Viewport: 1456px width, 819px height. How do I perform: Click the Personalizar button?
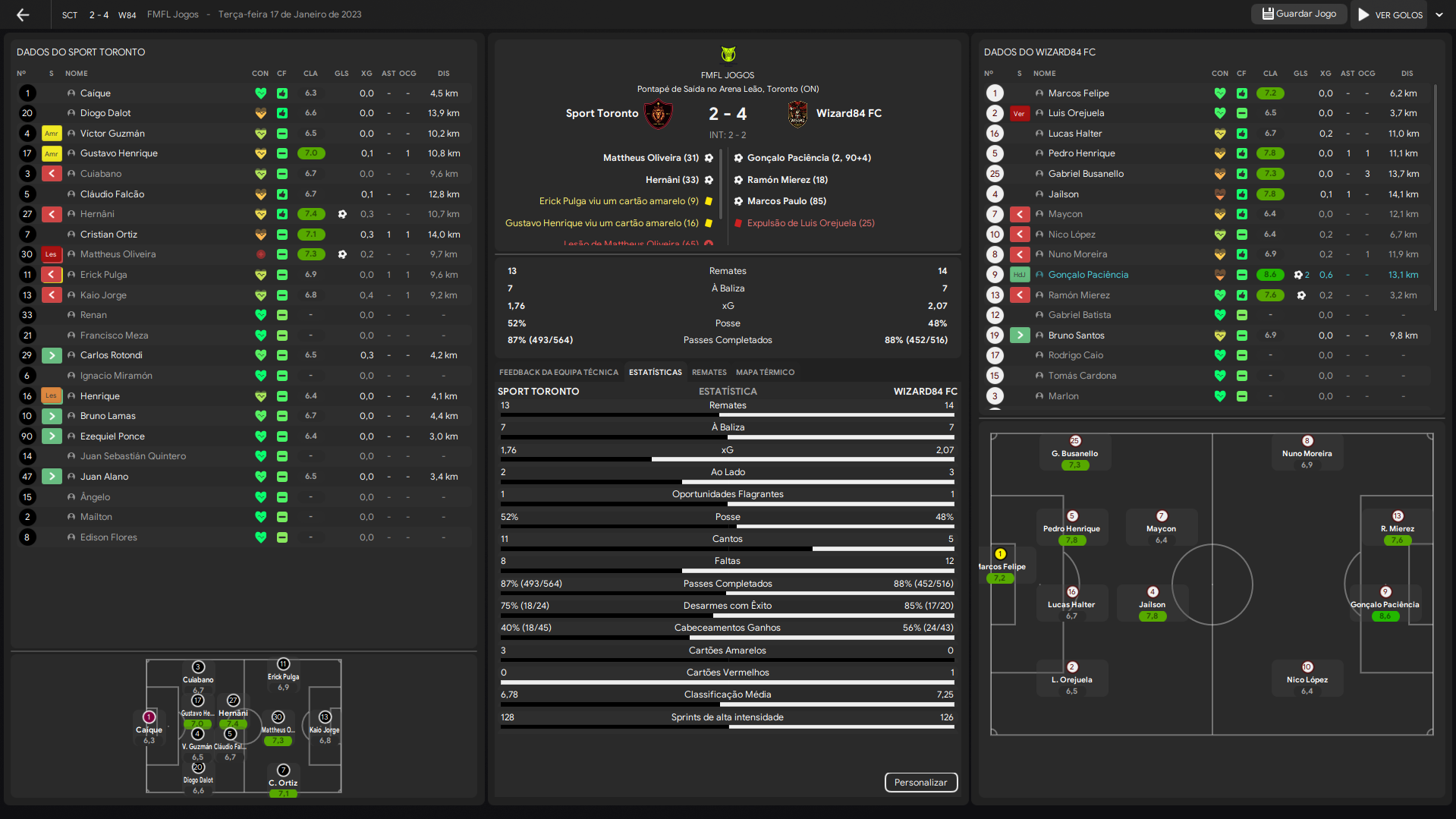(920, 783)
